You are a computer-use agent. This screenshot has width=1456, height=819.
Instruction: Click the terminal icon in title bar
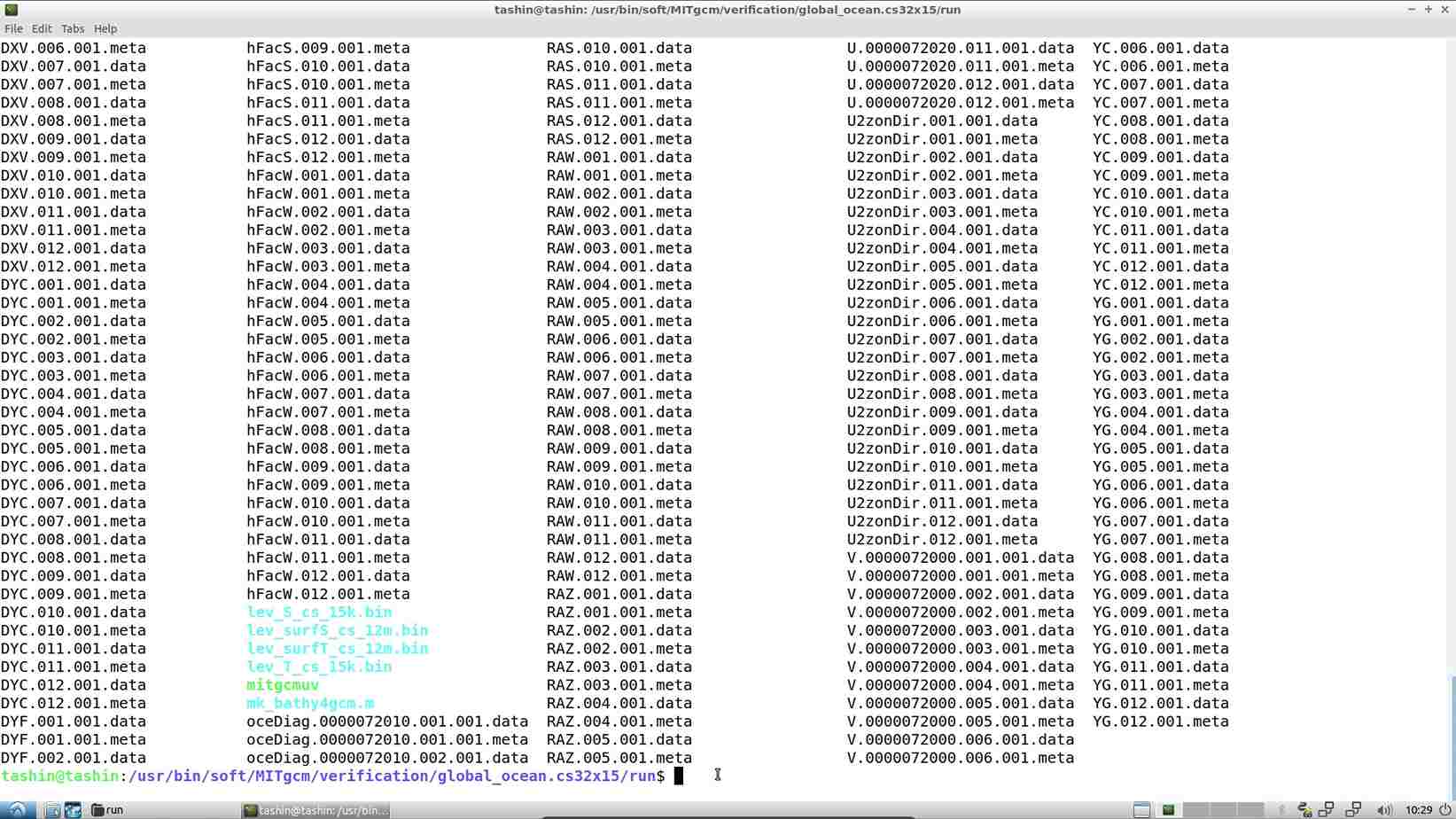coord(11,9)
